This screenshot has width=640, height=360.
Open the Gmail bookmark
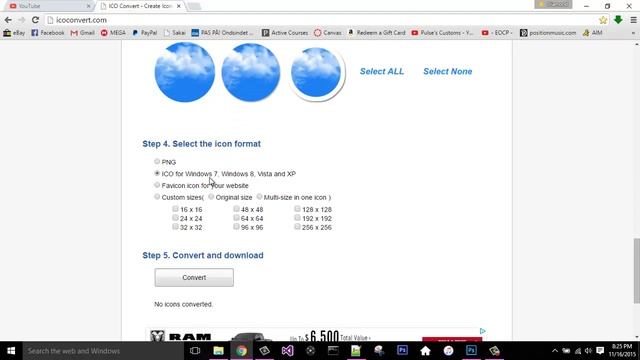click(82, 33)
